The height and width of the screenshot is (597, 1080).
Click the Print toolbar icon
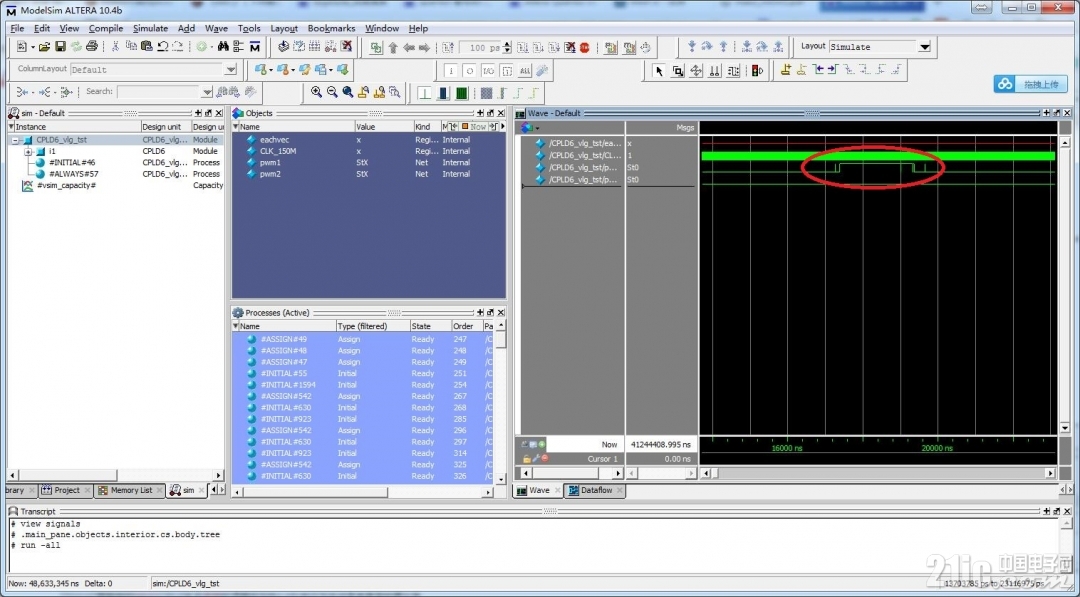[92, 47]
